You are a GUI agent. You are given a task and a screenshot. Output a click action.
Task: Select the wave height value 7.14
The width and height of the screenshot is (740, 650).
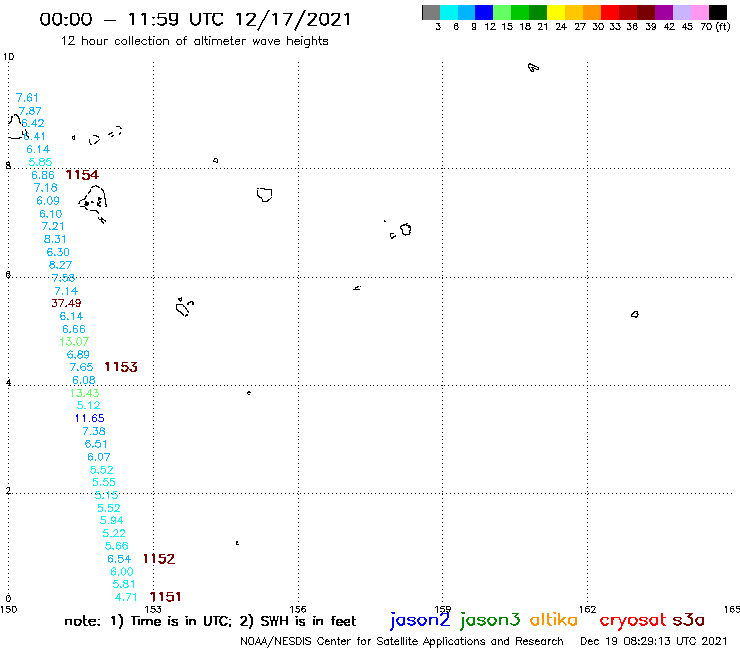coord(66,291)
